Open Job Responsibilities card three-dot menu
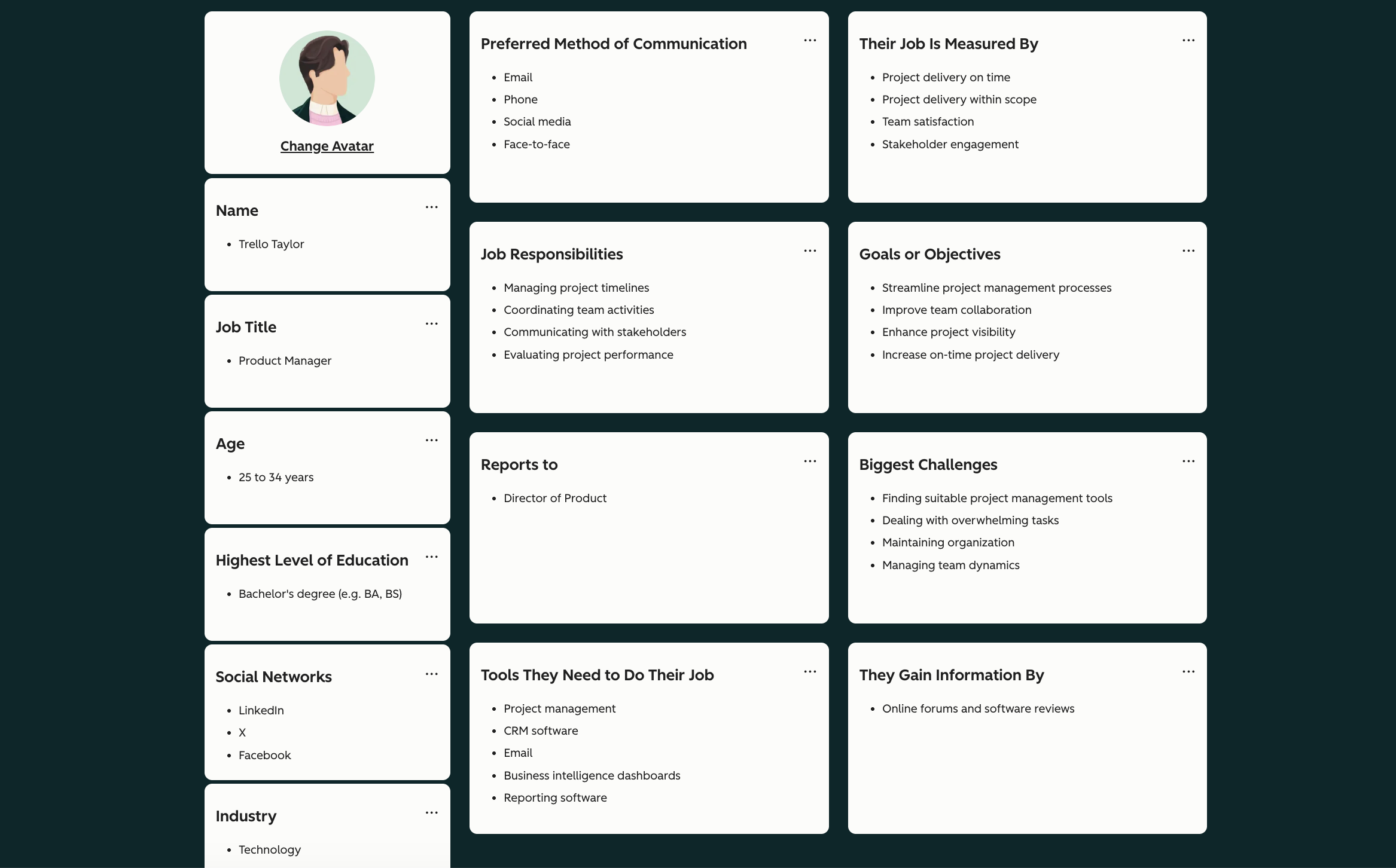This screenshot has width=1396, height=868. pos(810,251)
